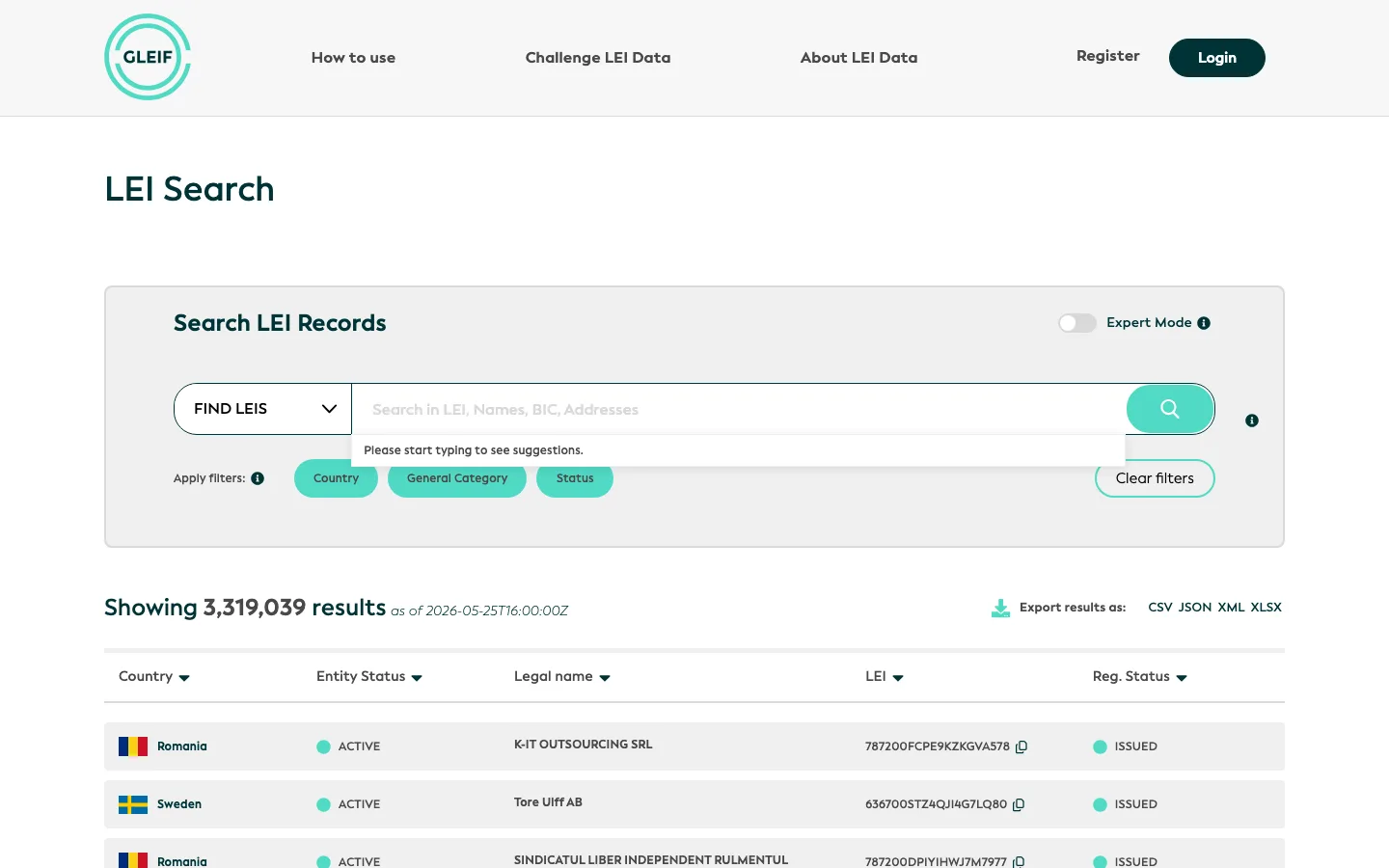
Task: Open the FIND LEIS dropdown
Action: click(262, 409)
